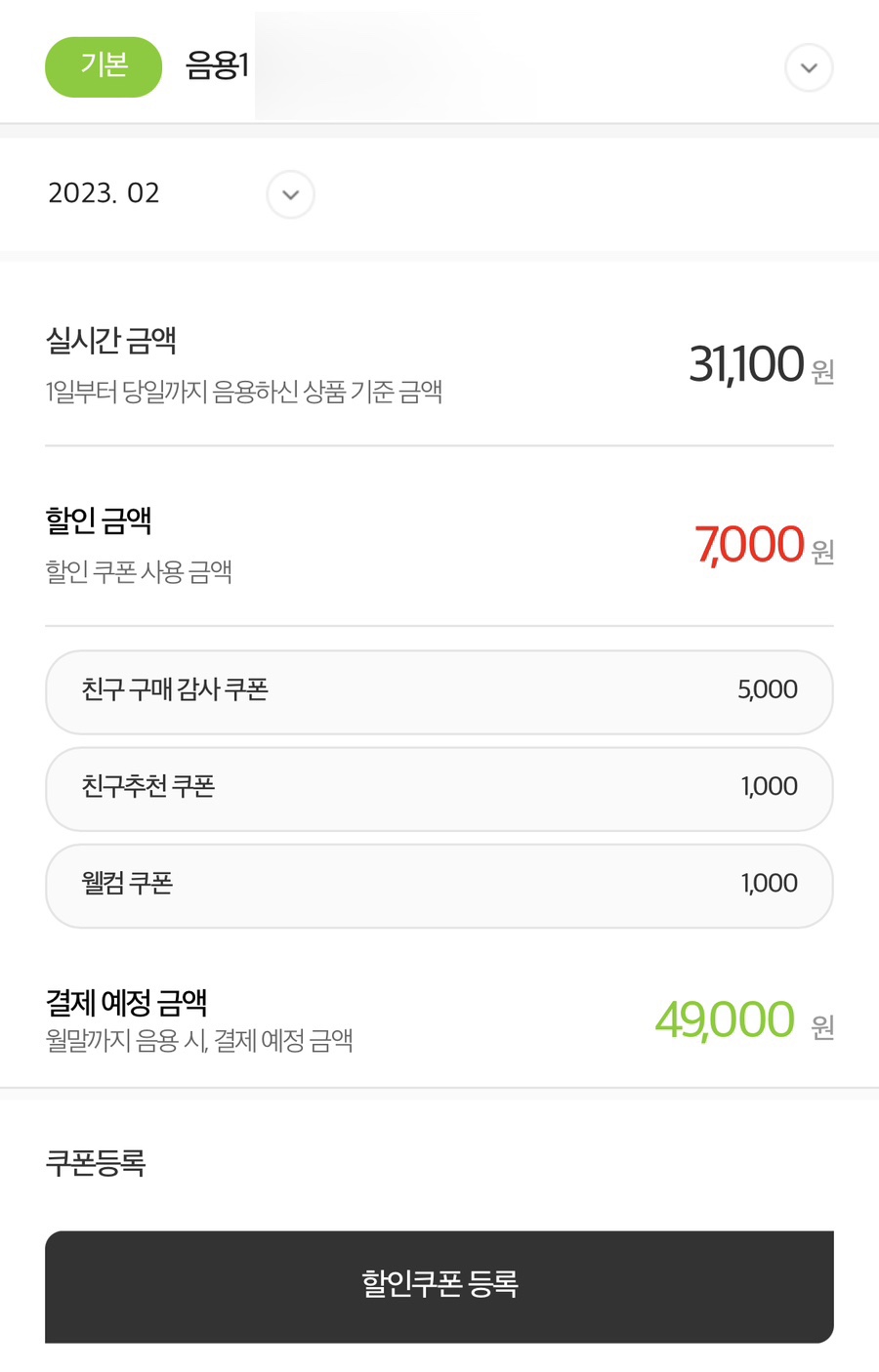879x1372 pixels.
Task: Click the 1일부터 당일까지 description text
Action: click(x=244, y=393)
